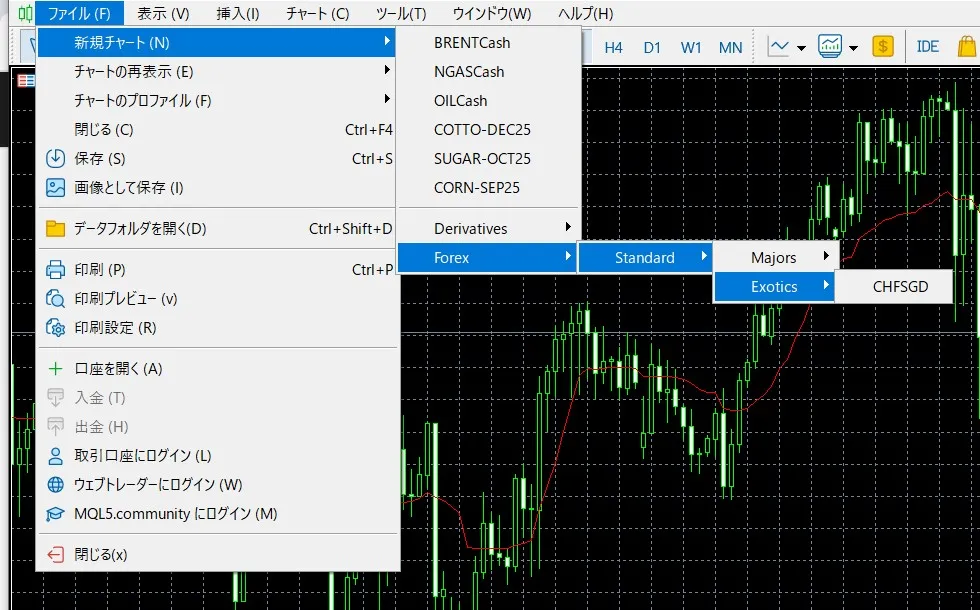Expand the line chart type dropdown arrow
The image size is (980, 610).
801,48
